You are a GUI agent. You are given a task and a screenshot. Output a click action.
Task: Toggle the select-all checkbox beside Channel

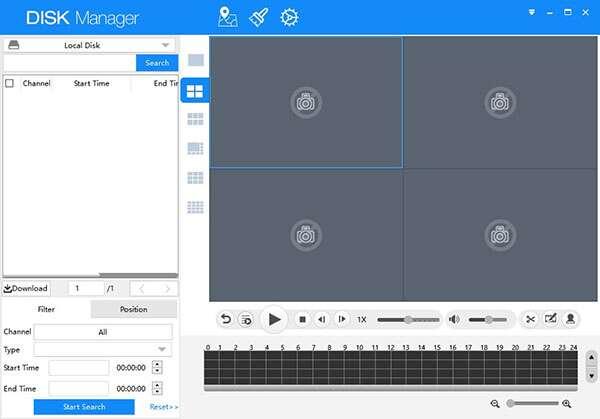pyautogui.click(x=10, y=84)
